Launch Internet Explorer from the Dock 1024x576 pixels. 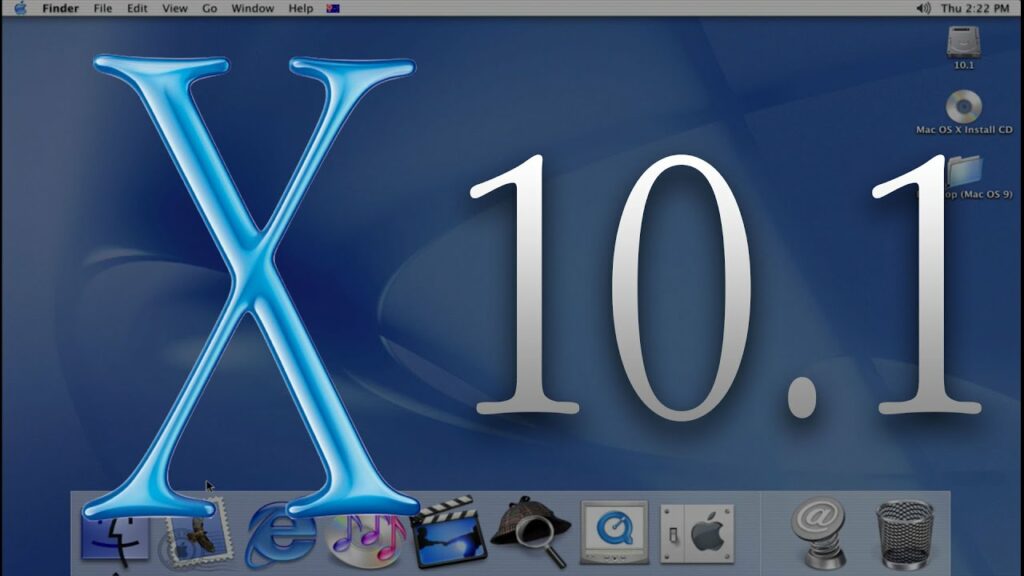[x=280, y=534]
